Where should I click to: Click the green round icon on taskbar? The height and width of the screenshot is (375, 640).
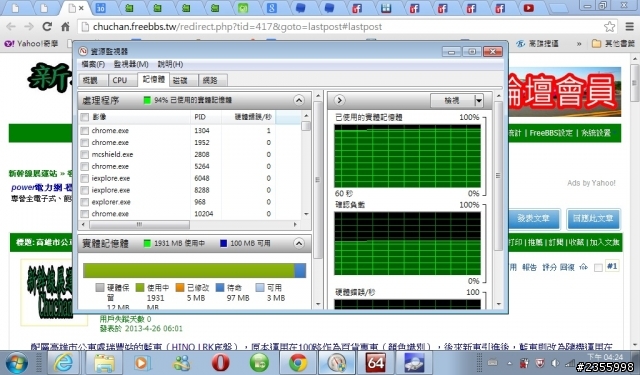click(x=259, y=363)
